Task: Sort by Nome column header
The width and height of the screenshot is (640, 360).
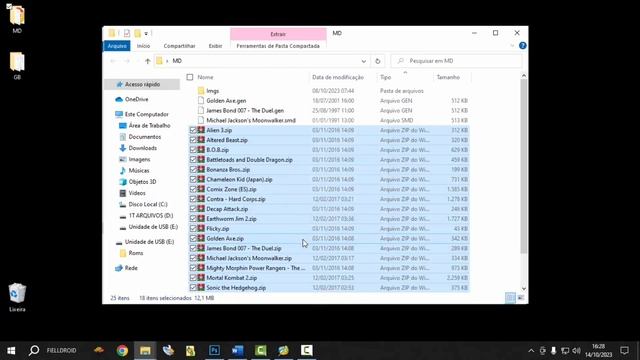Action: pyautogui.click(x=205, y=77)
